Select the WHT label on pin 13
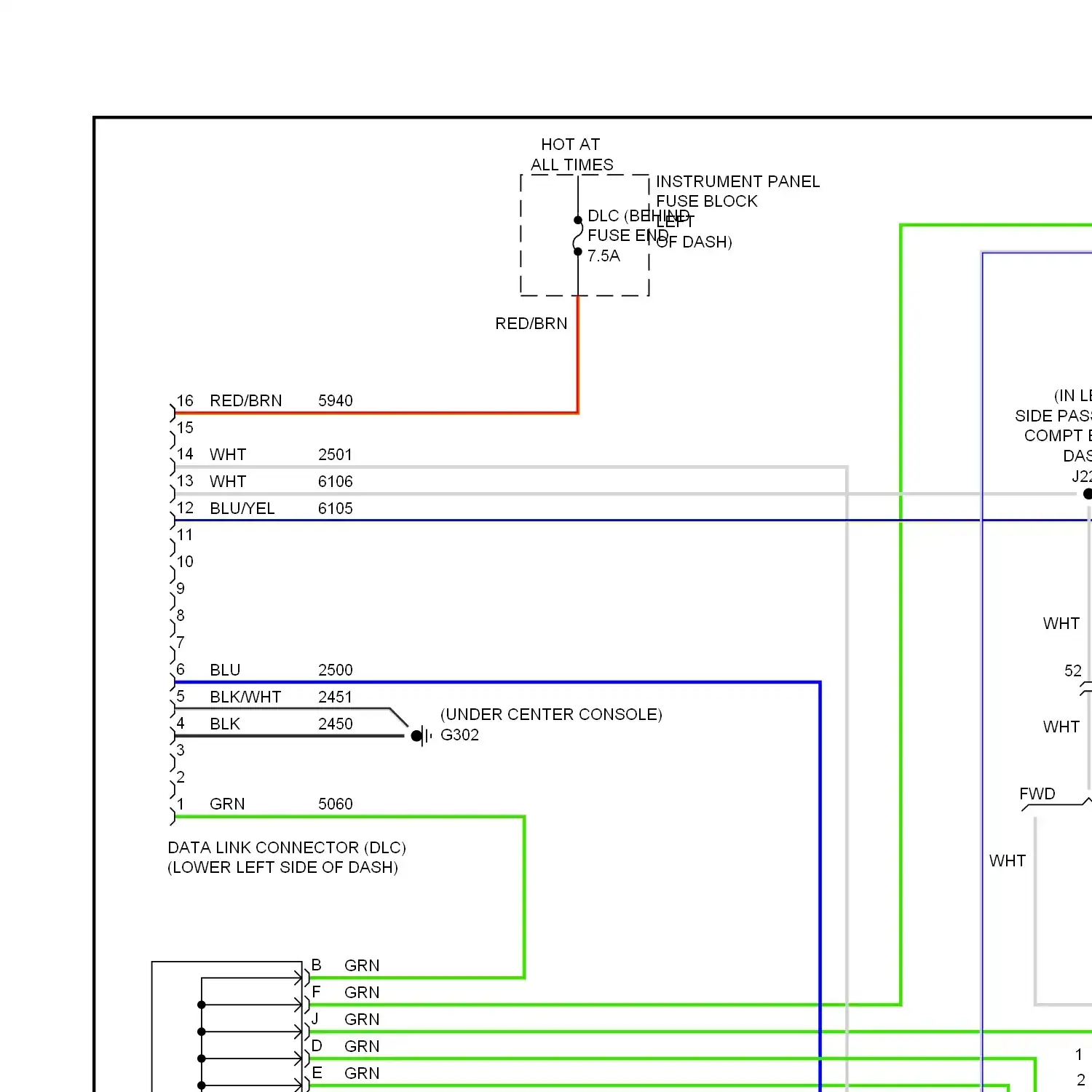 tap(228, 482)
